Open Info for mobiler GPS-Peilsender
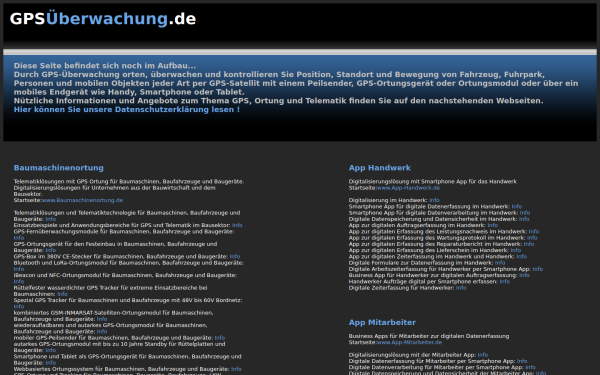 (220, 338)
